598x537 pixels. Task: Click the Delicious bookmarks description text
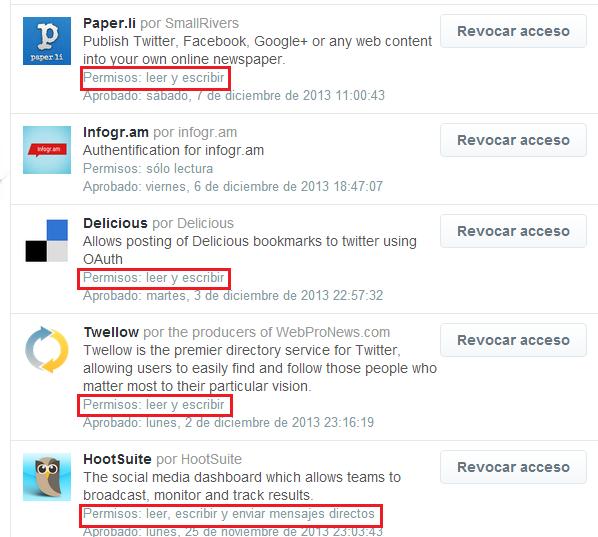[250, 250]
